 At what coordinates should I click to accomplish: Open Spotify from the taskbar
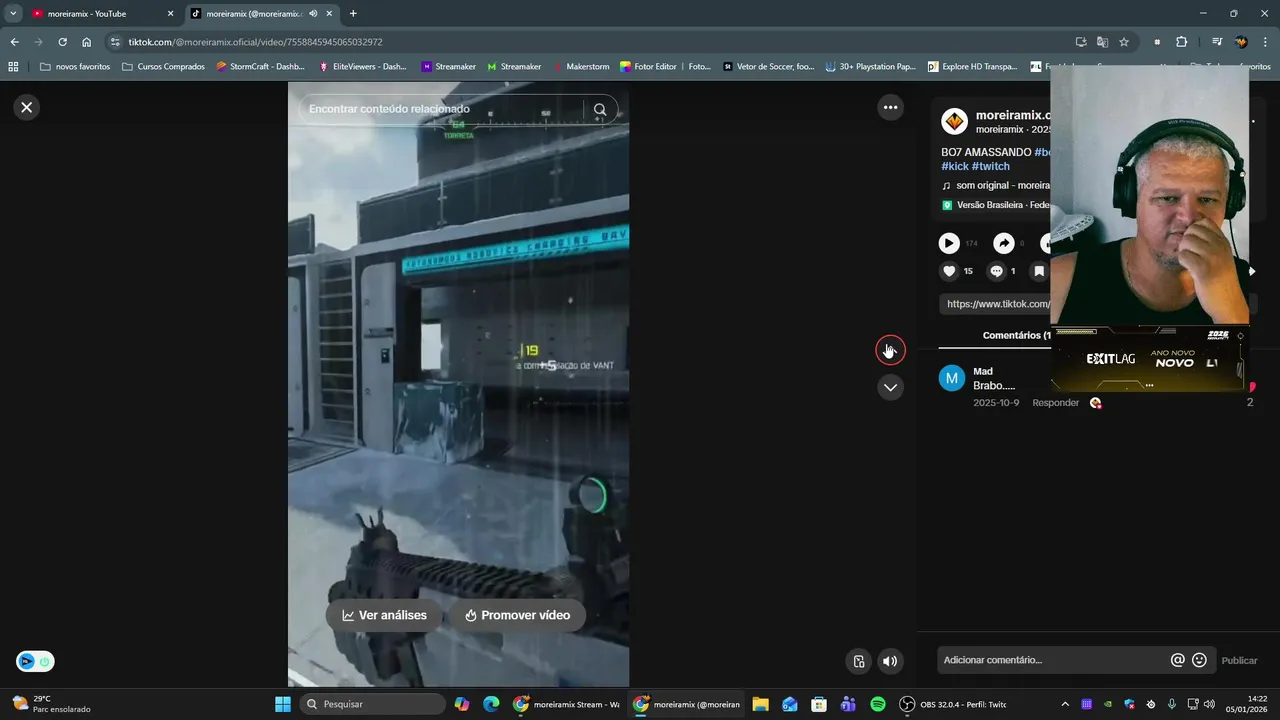(878, 704)
